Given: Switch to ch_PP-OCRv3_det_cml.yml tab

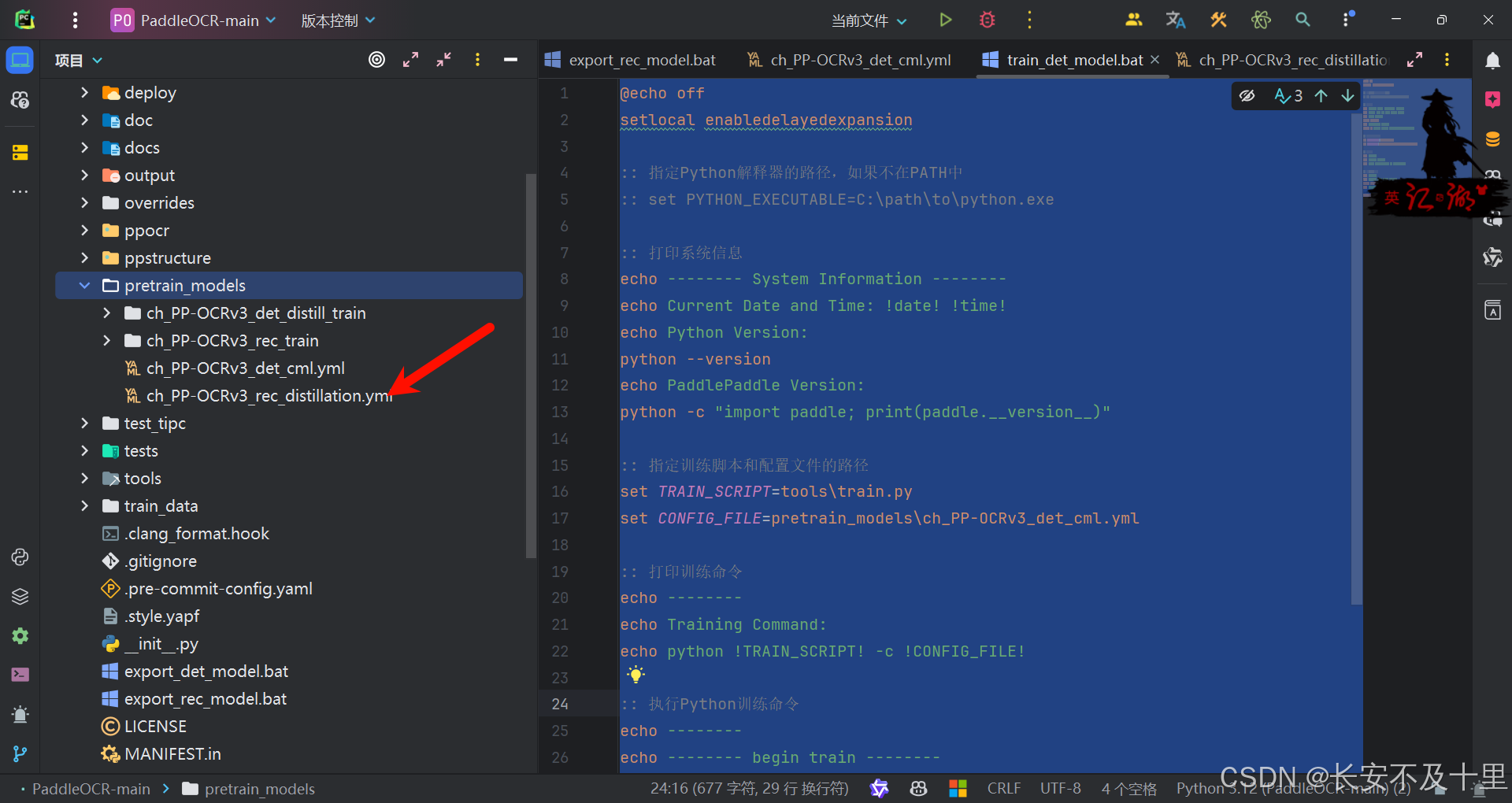Looking at the screenshot, I should [x=849, y=60].
